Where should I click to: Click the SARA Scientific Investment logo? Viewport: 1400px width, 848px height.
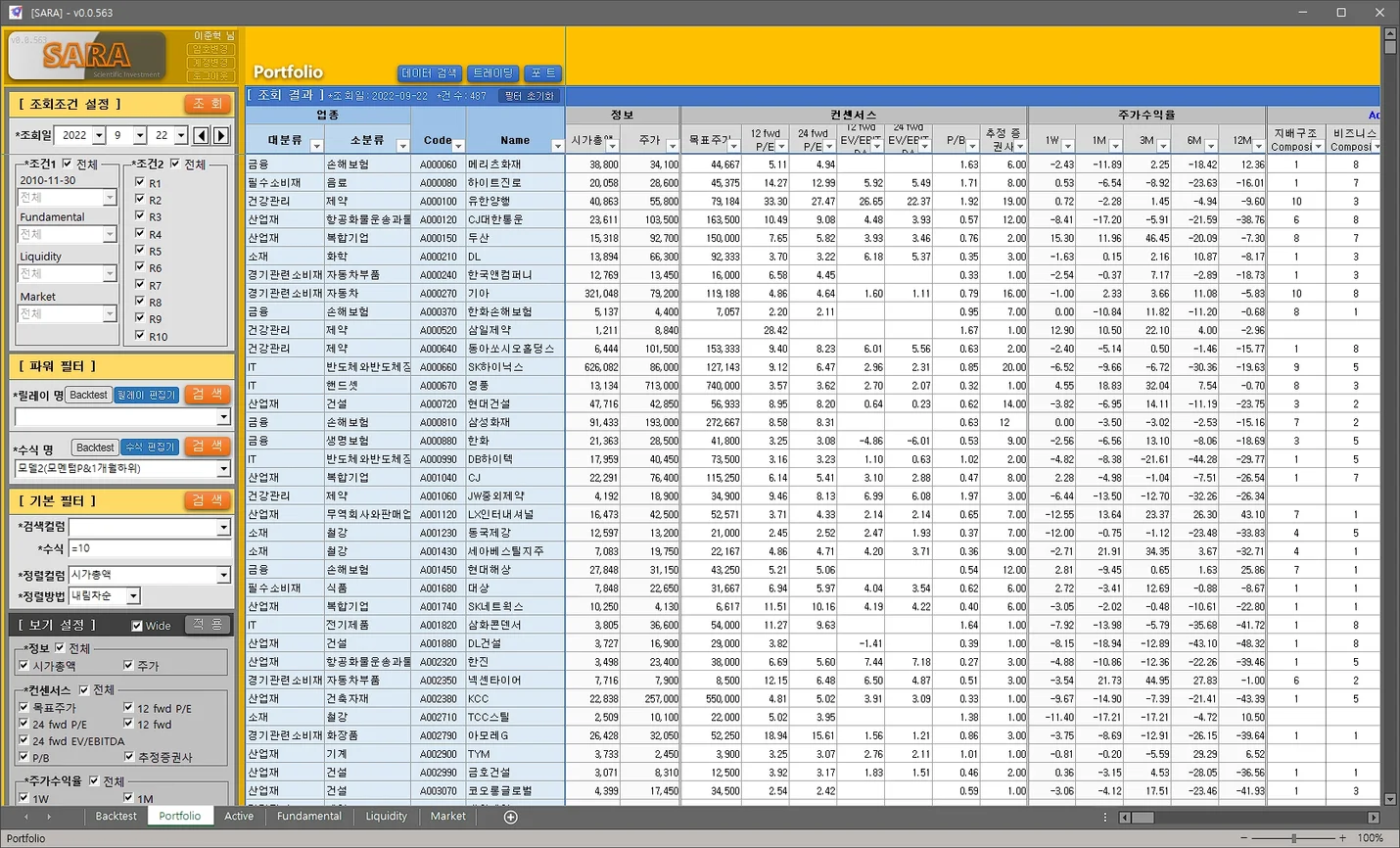click(x=87, y=56)
